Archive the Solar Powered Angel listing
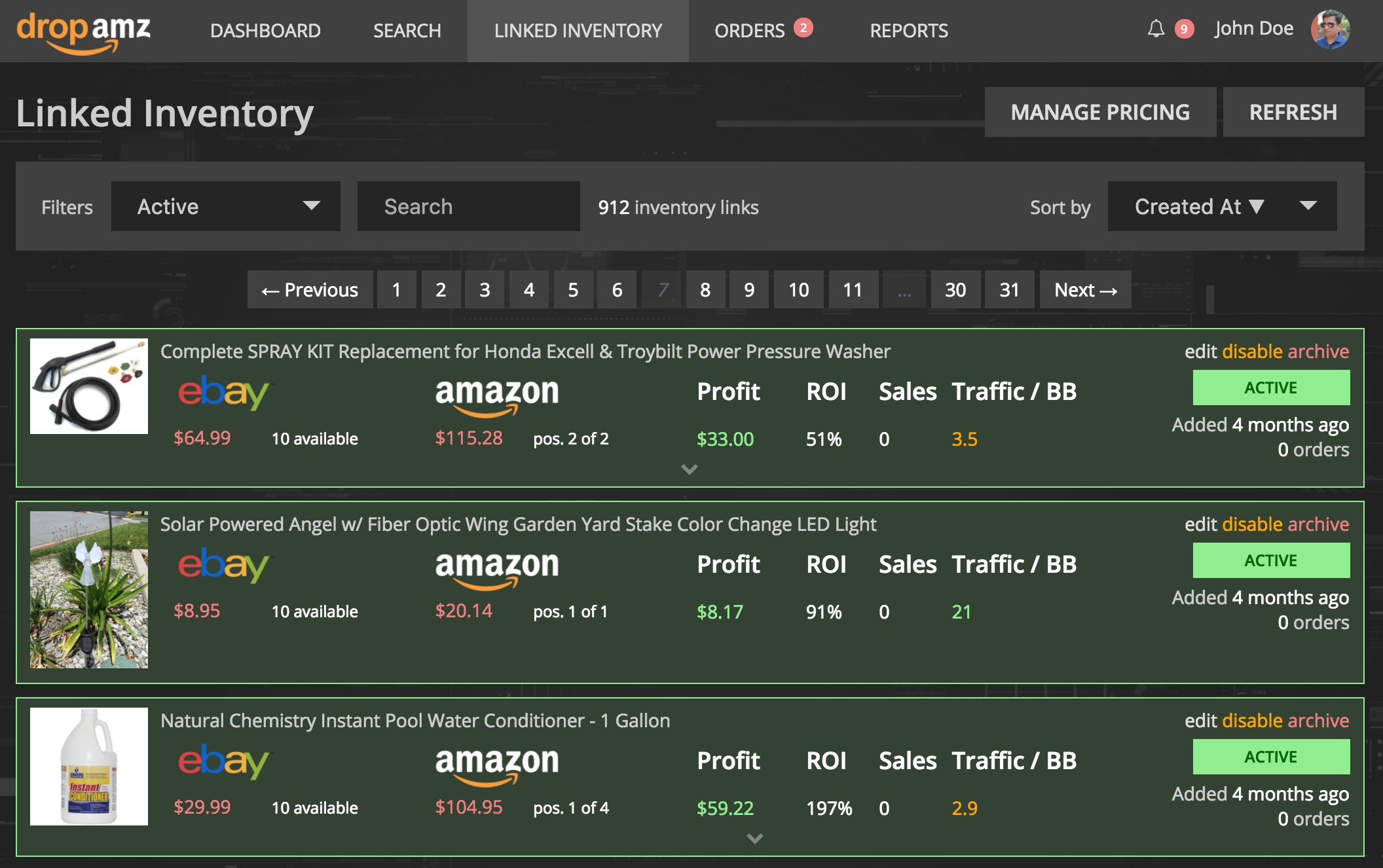This screenshot has height=868, width=1383. (1318, 524)
